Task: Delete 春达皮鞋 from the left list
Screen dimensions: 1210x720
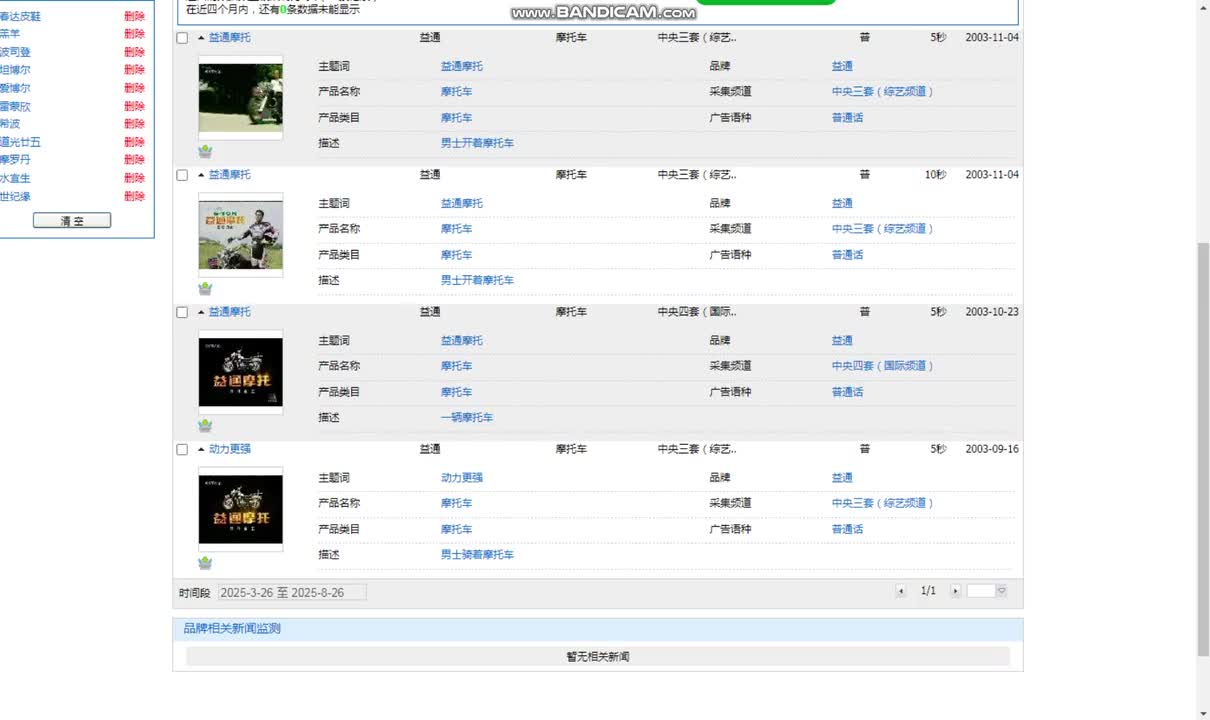Action: pos(134,17)
